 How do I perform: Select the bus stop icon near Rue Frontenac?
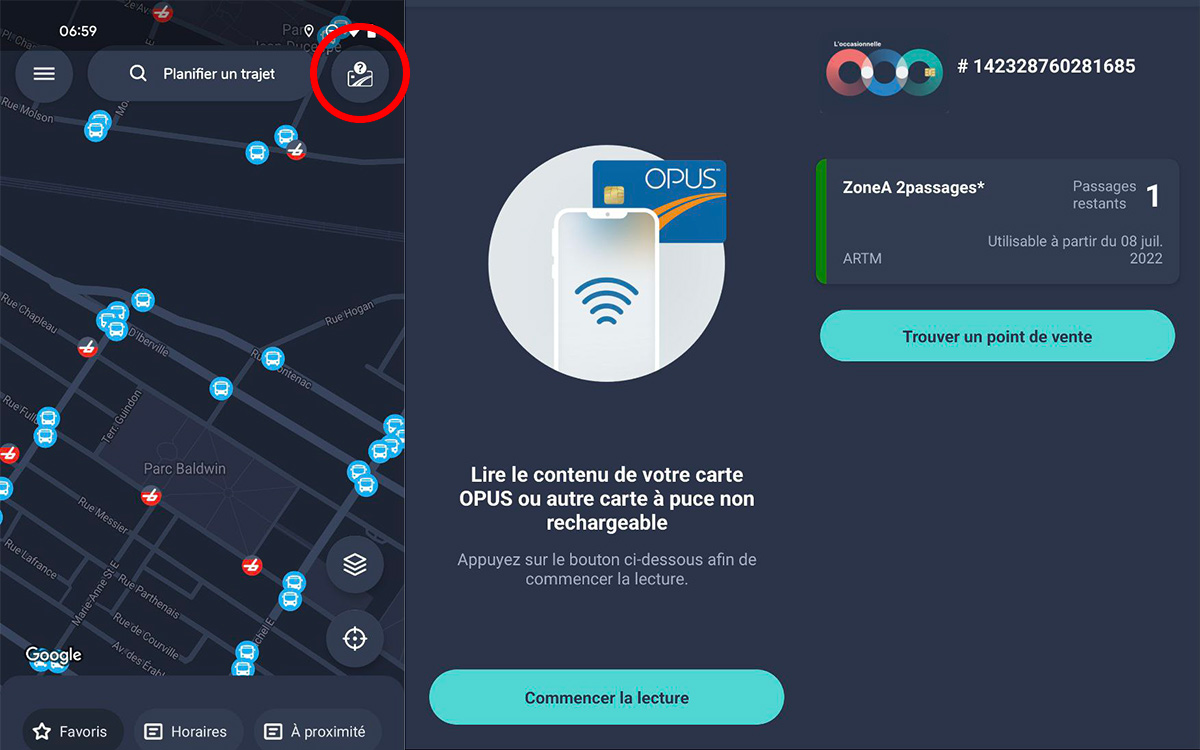click(x=272, y=359)
